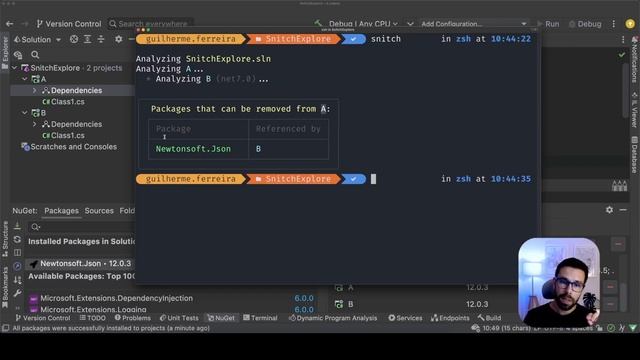
Task: Switch to NuGet Sources tab
Action: pyautogui.click(x=99, y=211)
